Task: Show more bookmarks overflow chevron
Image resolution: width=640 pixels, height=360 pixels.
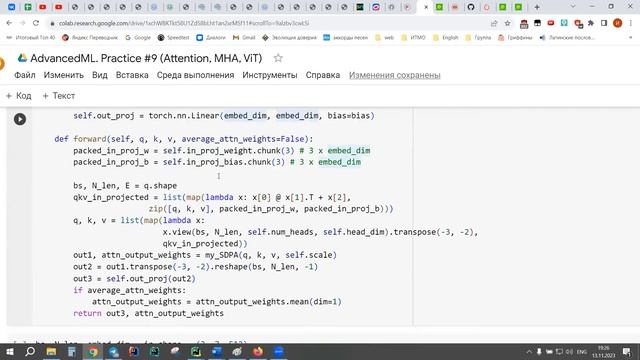Action: point(631,38)
